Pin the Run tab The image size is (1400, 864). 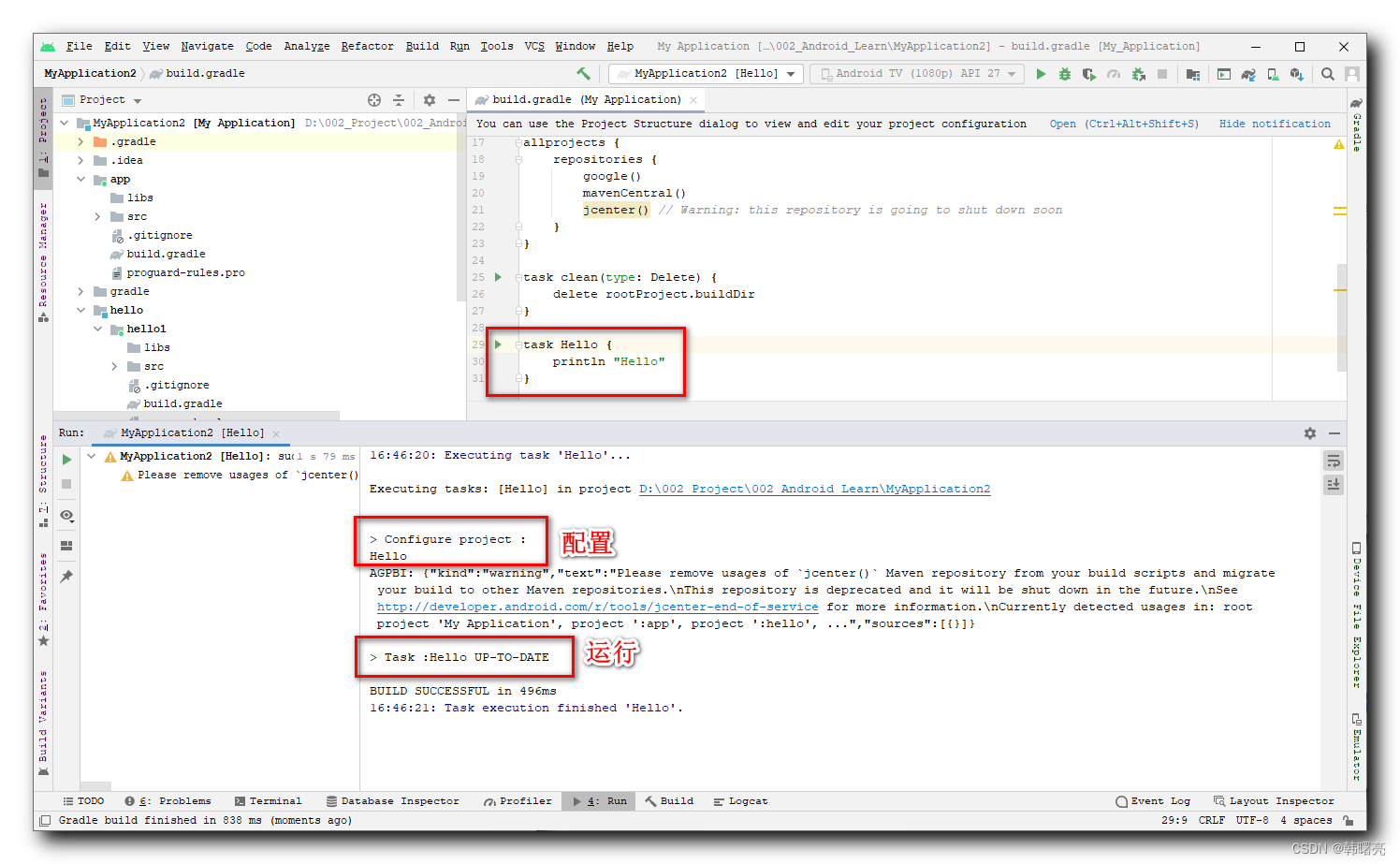click(x=66, y=577)
